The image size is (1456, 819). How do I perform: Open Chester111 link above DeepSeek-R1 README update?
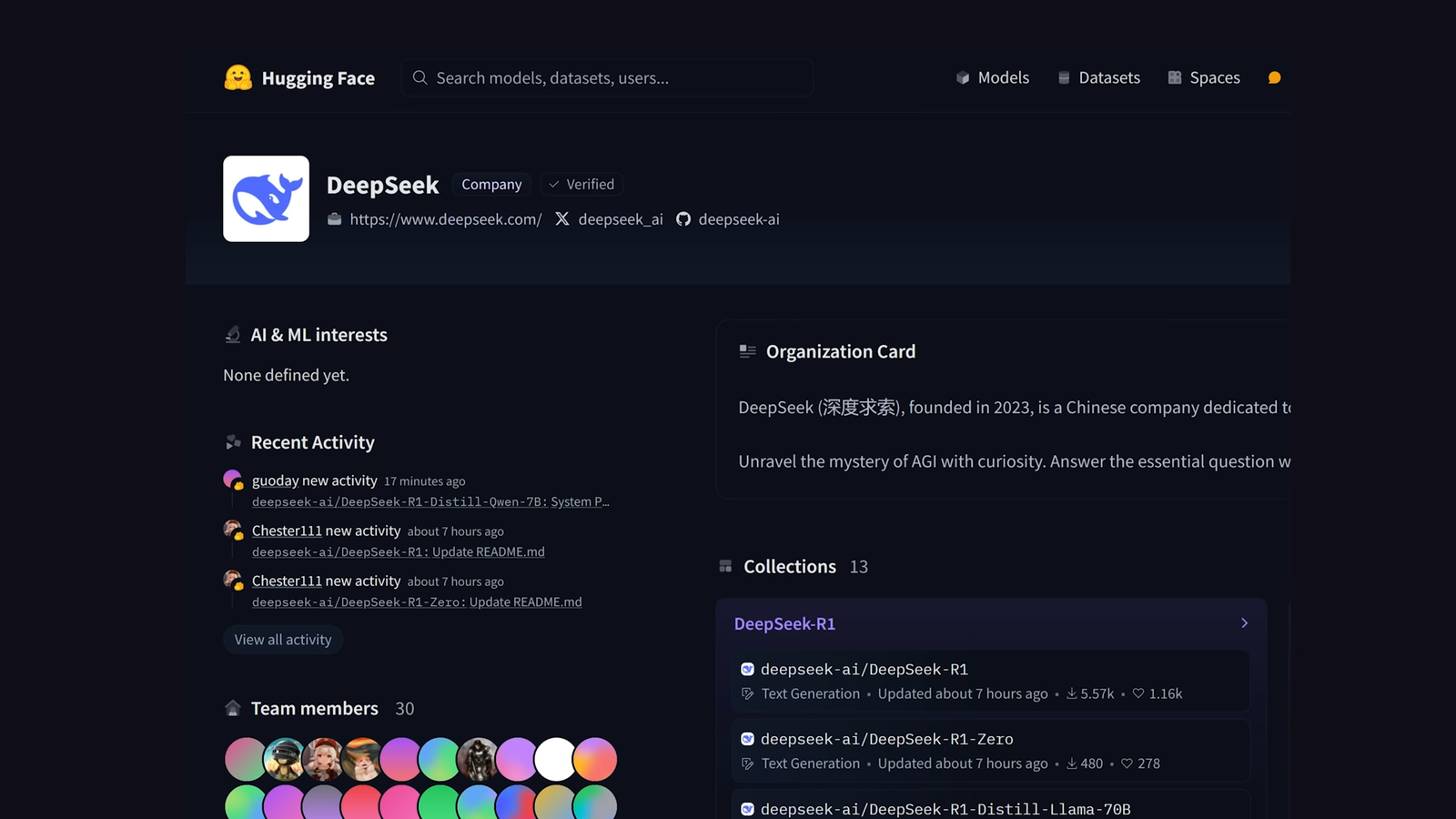(x=287, y=531)
